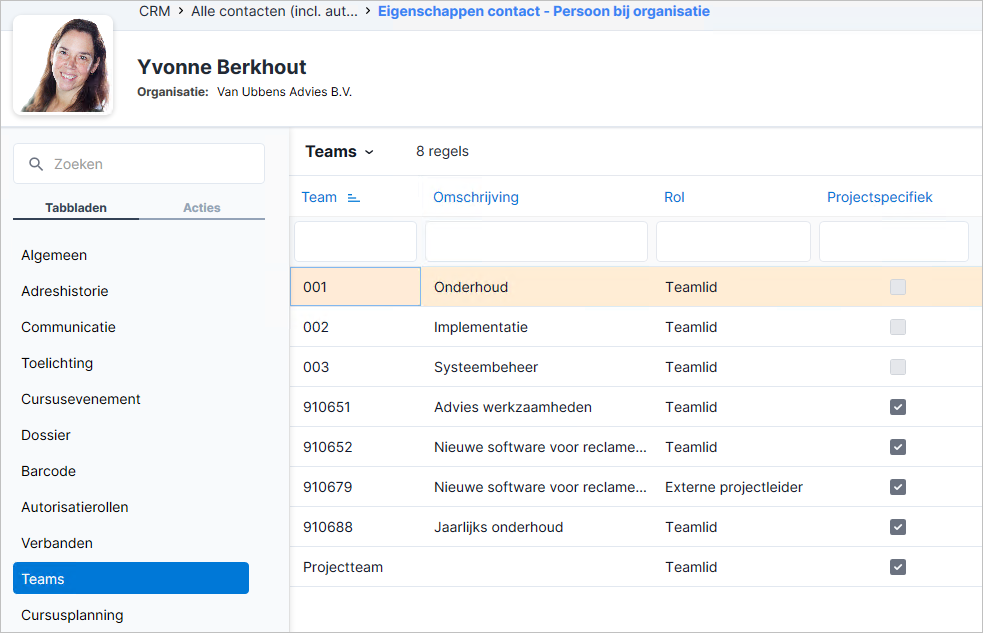This screenshot has height=633, width=983.
Task: Click the Team column filter field
Action: coord(355,241)
